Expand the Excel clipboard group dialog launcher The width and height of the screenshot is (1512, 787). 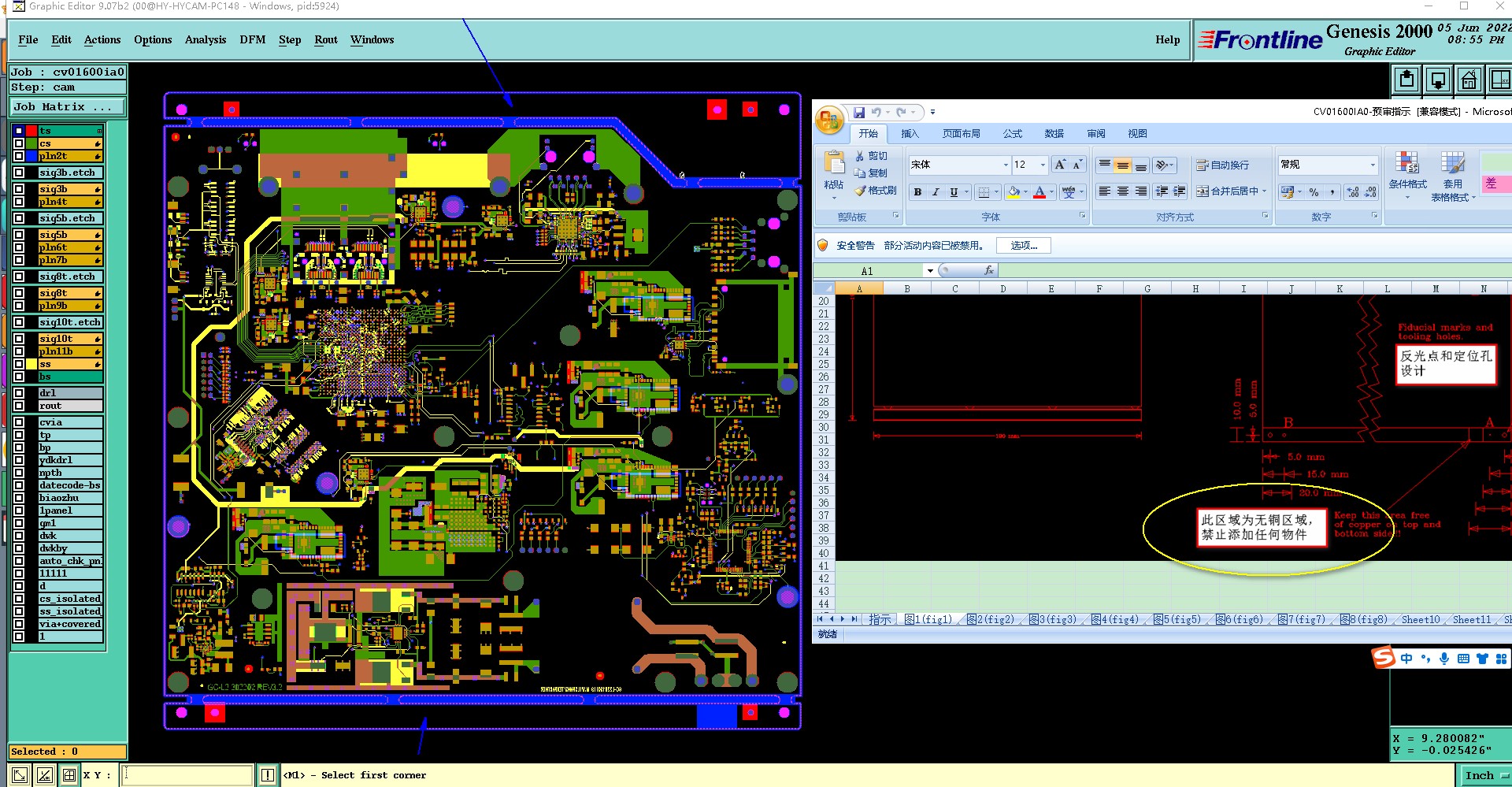tap(895, 216)
